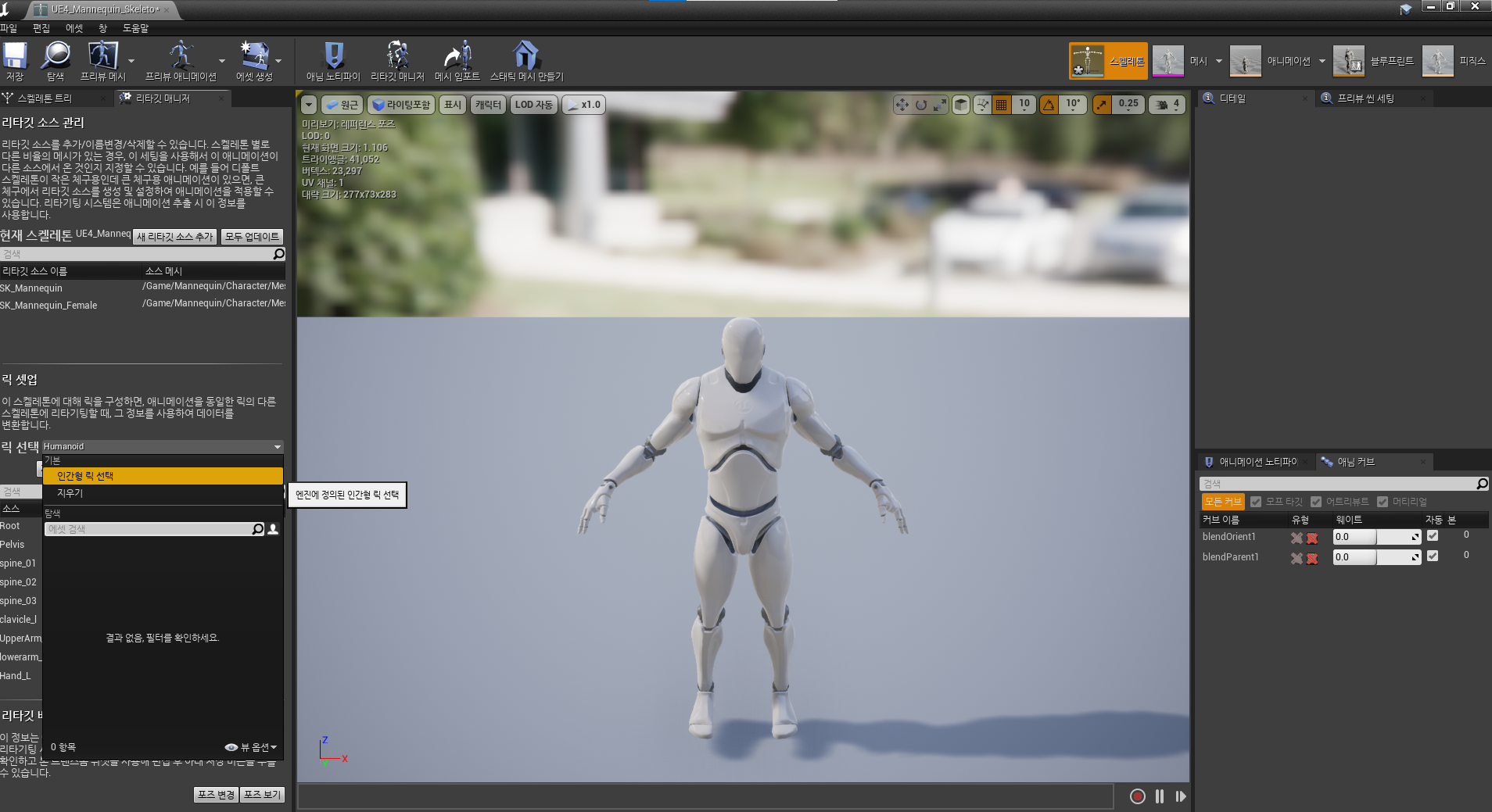
Task: Open the 뷰 옵션 dropdown
Action: click(x=251, y=747)
